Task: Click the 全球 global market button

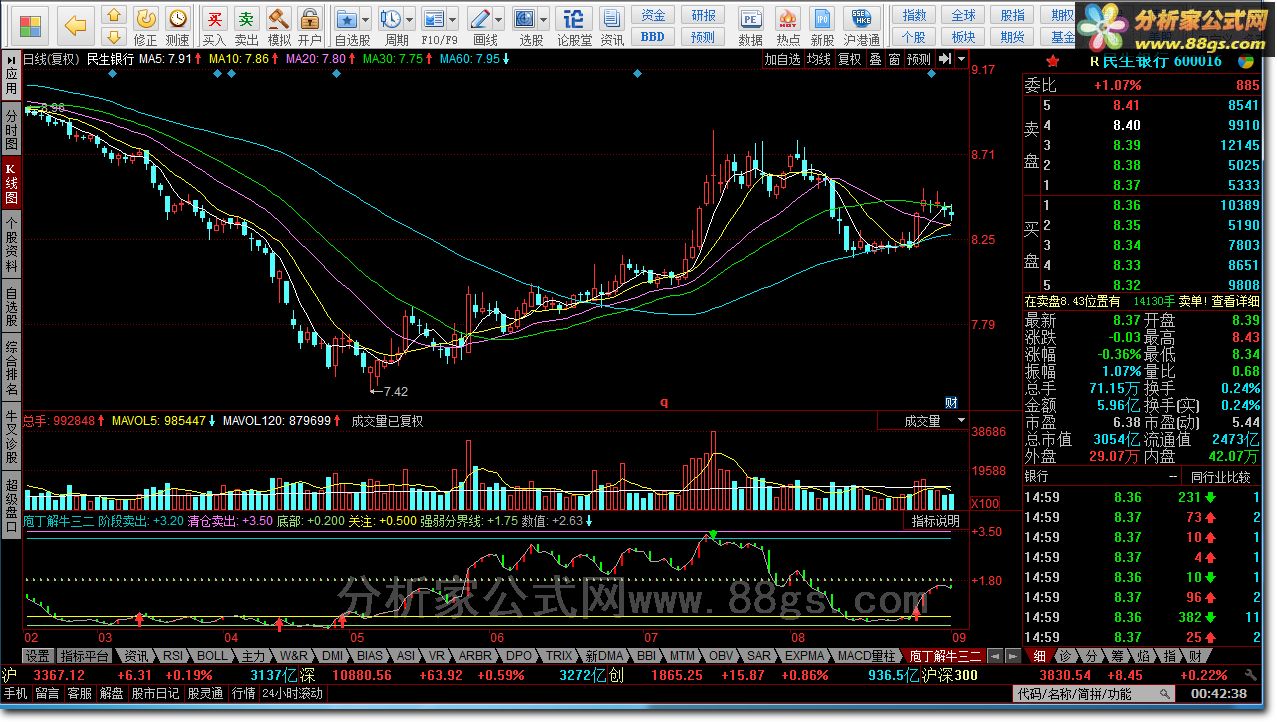Action: (962, 15)
